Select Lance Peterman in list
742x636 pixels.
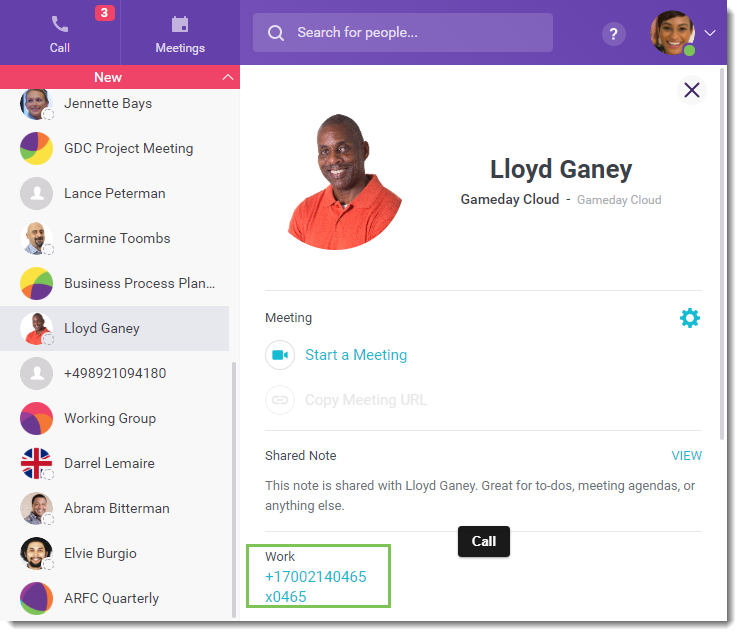pyautogui.click(x=115, y=193)
